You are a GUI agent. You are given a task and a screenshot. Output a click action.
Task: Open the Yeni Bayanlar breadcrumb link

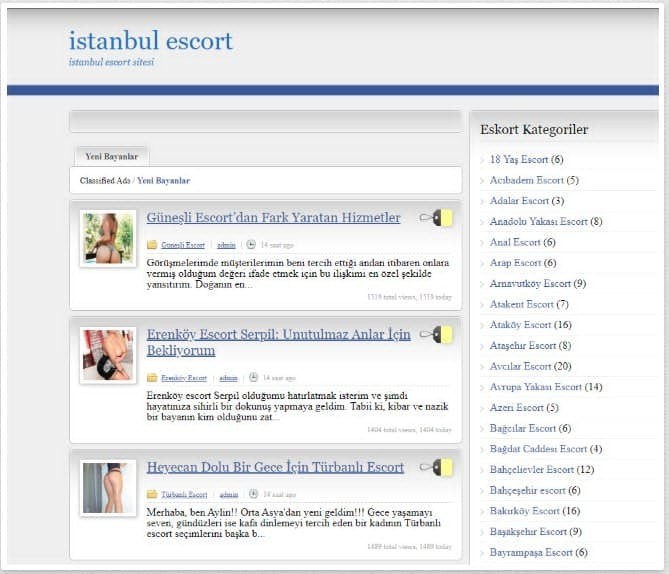(163, 181)
